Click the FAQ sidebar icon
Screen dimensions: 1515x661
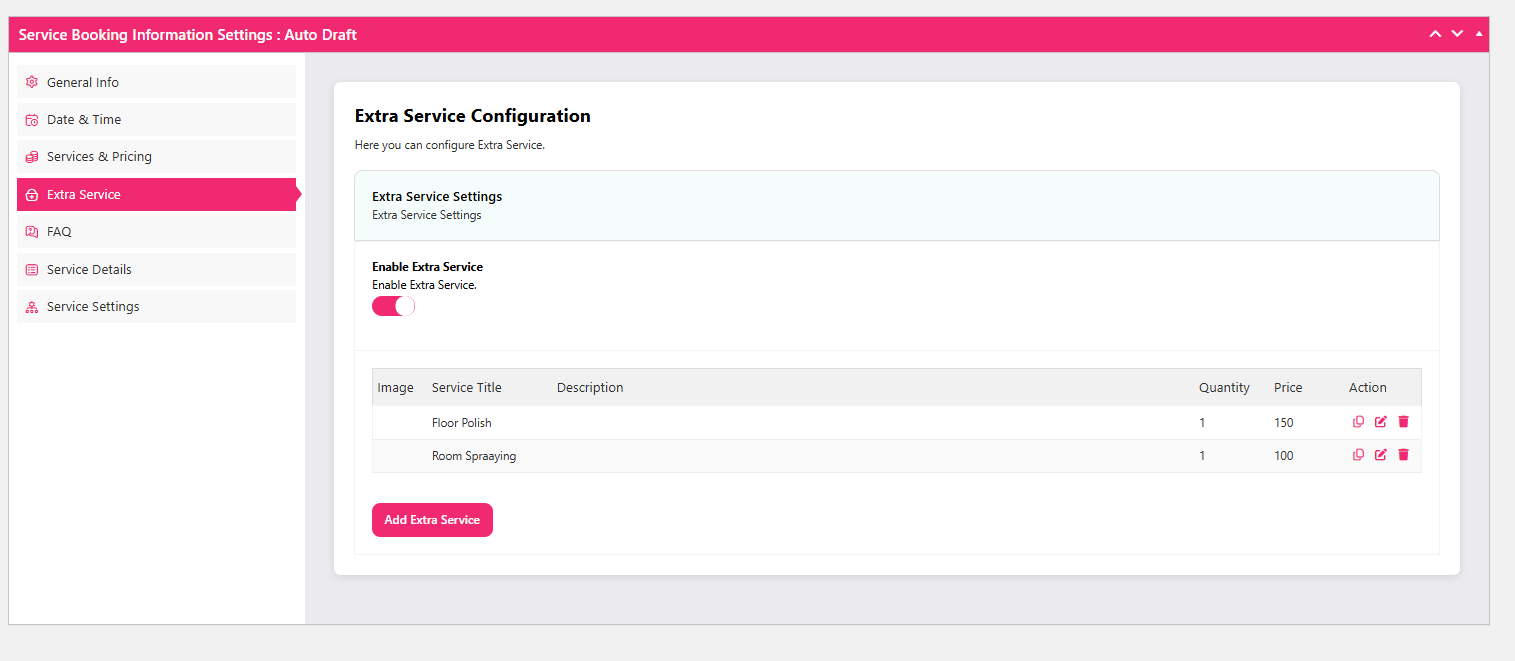(32, 232)
